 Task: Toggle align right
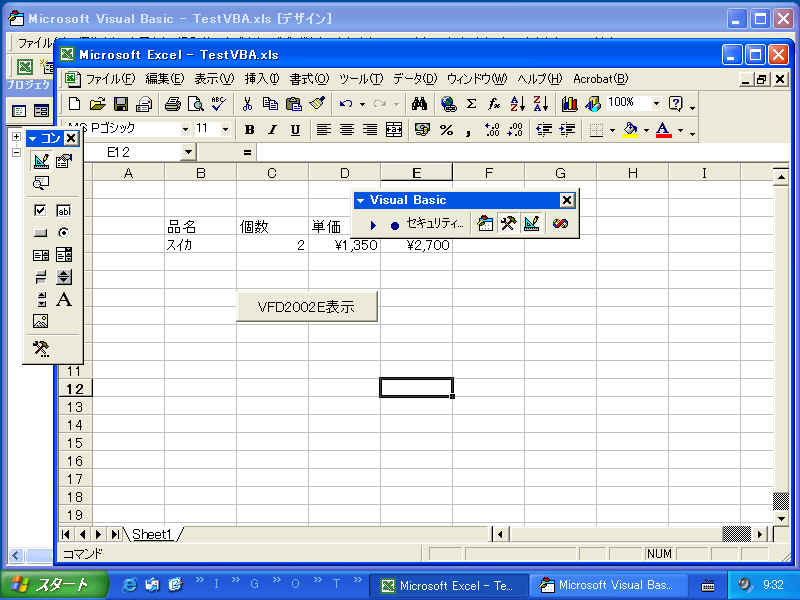click(x=370, y=130)
